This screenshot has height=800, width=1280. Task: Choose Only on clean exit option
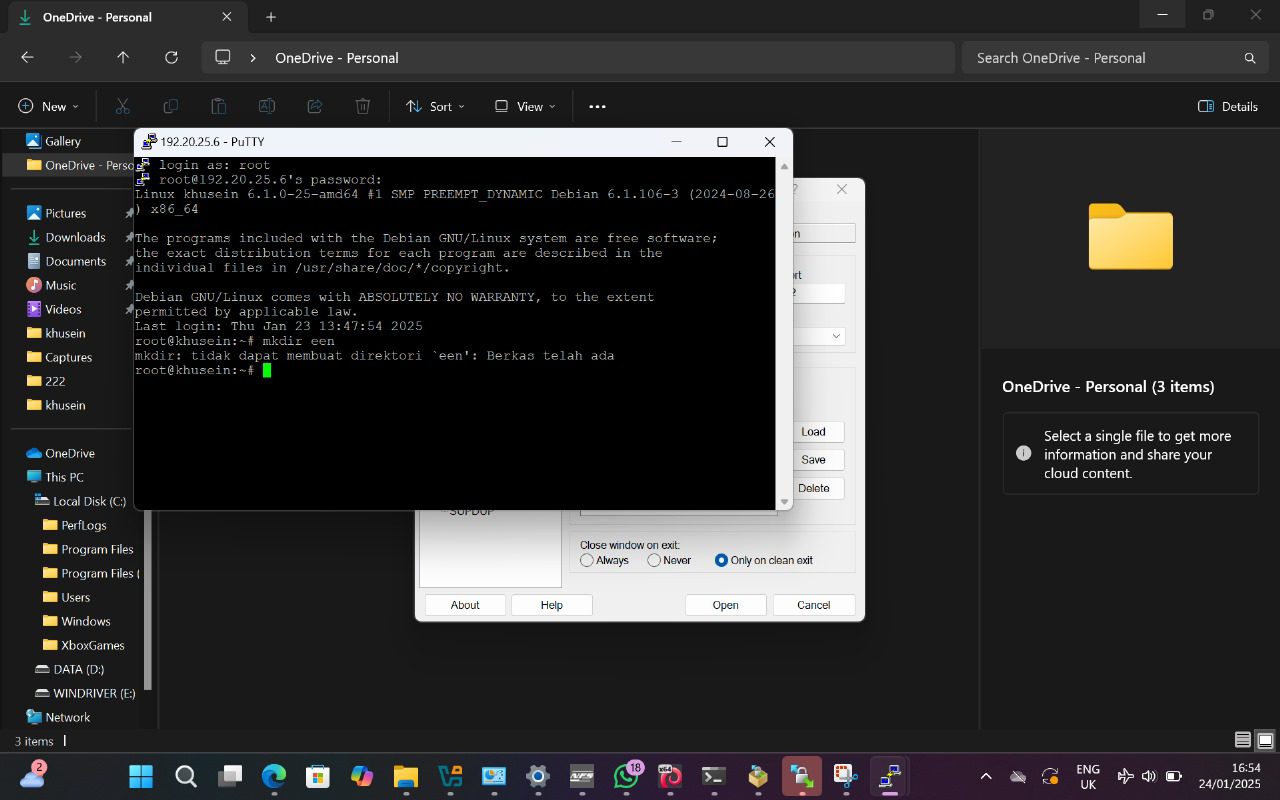point(721,560)
